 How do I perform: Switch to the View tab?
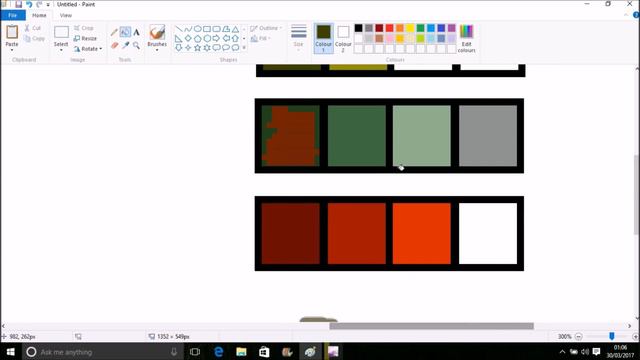[66, 15]
